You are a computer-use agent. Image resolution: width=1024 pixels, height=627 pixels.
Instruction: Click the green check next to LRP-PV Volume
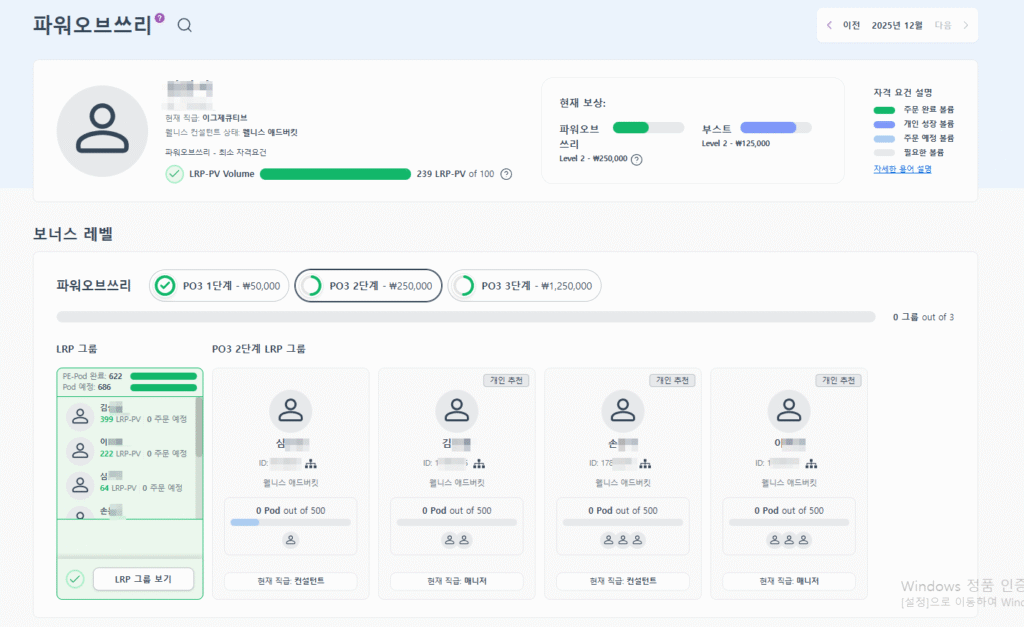point(174,174)
